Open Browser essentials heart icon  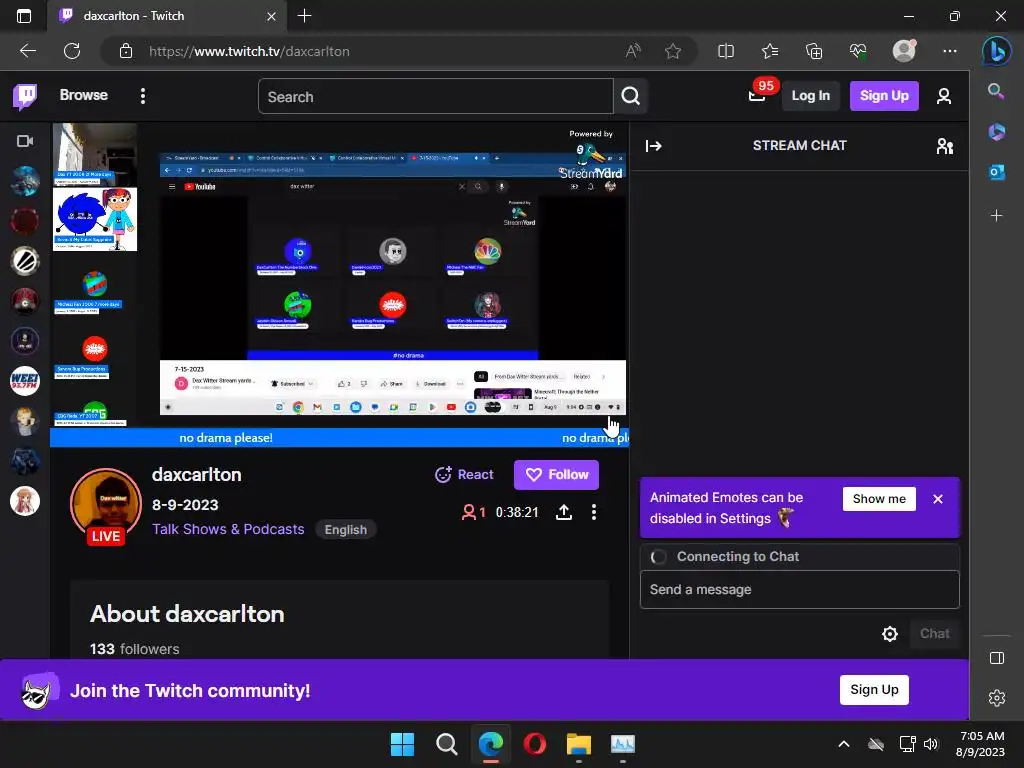click(x=858, y=51)
